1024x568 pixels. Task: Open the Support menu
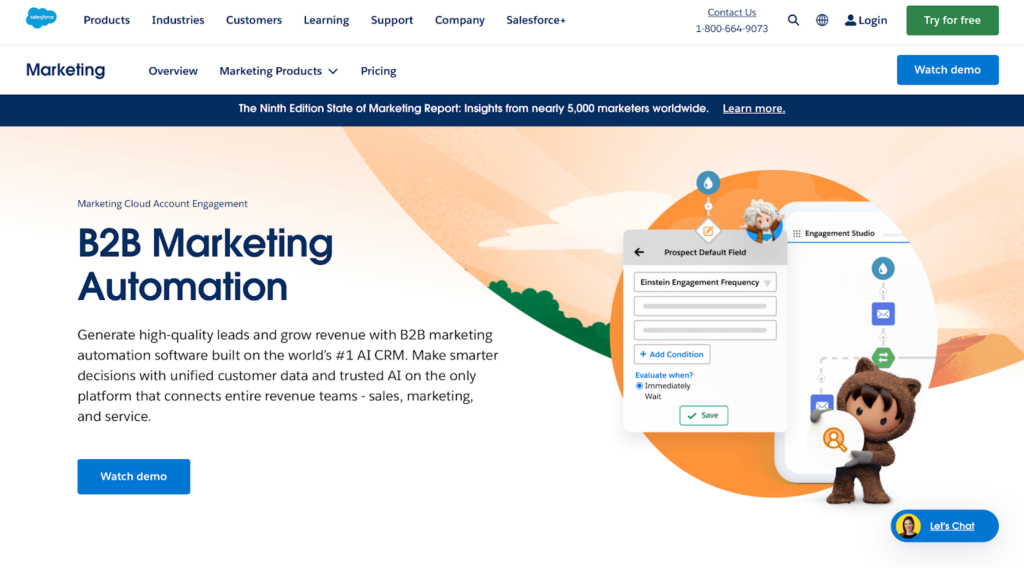(x=392, y=20)
